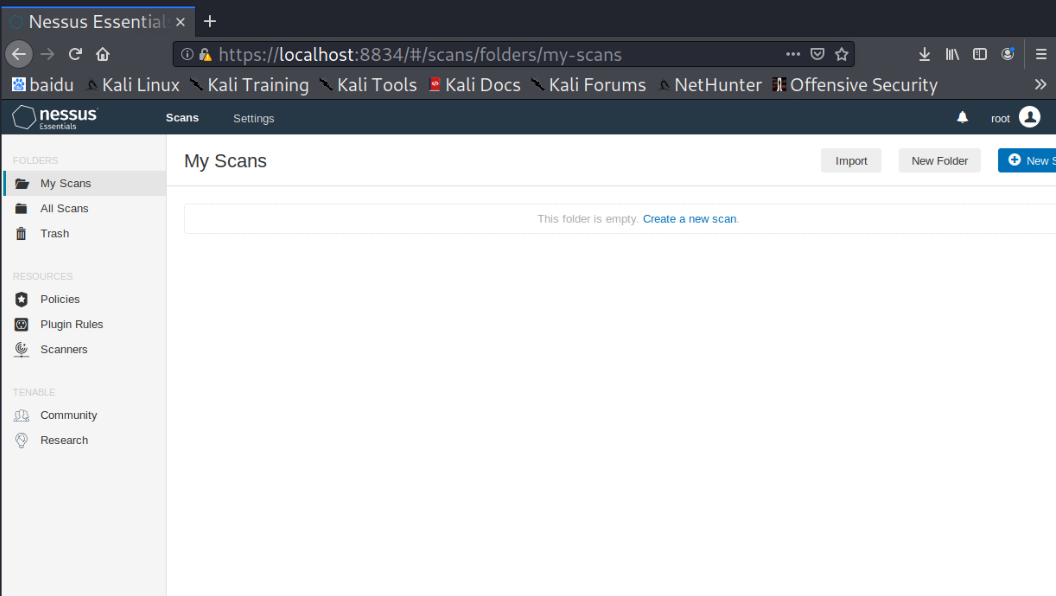The height and width of the screenshot is (596, 1056).
Task: Switch to the Scans tab
Action: [x=182, y=118]
